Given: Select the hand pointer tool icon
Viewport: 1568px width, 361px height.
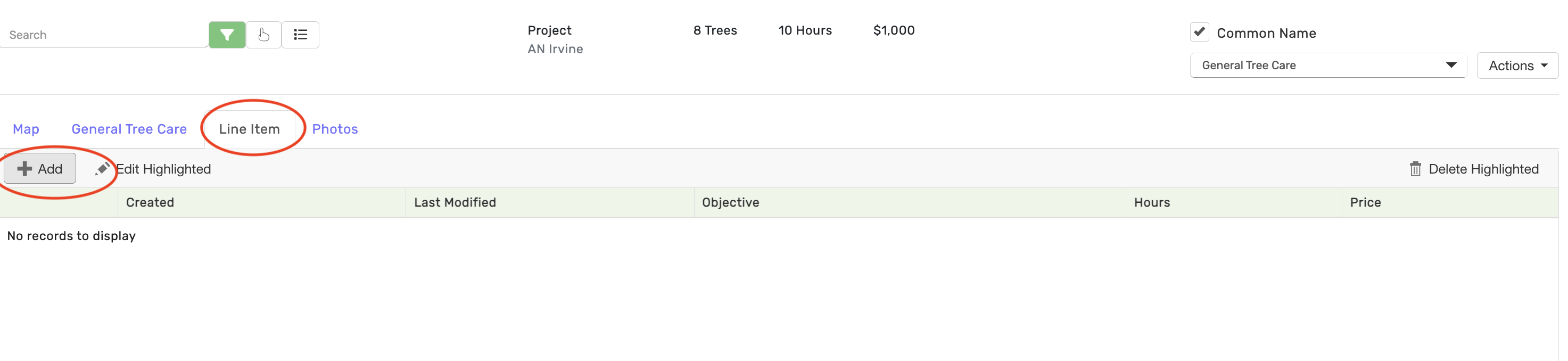Looking at the screenshot, I should [x=263, y=35].
